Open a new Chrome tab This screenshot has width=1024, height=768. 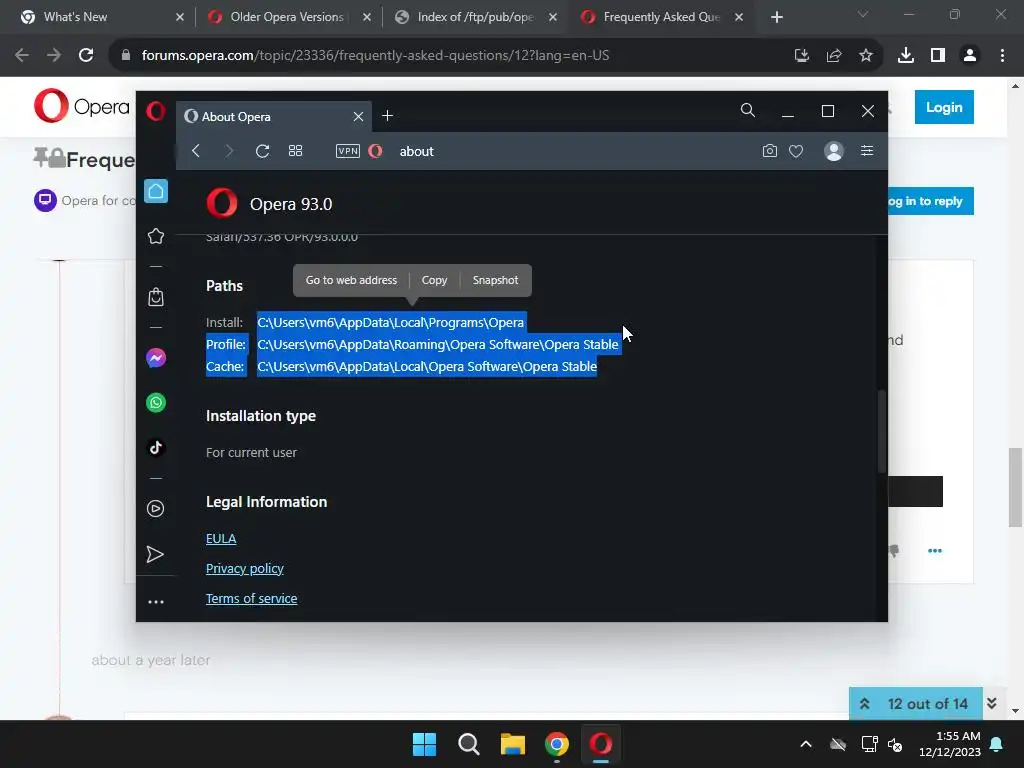pyautogui.click(x=776, y=17)
